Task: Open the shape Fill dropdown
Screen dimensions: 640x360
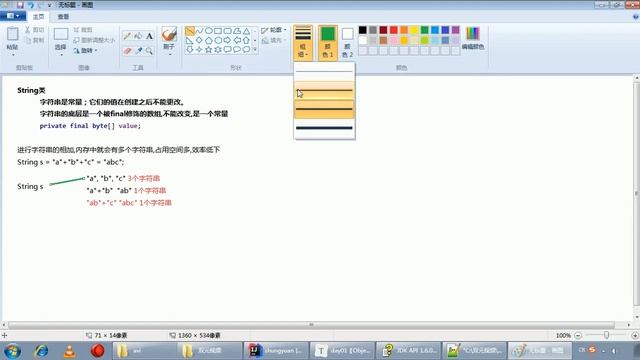Action: (273, 40)
